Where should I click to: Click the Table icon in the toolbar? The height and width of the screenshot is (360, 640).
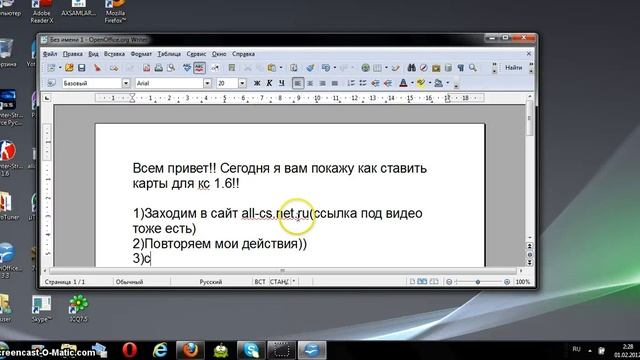pyautogui.click(x=378, y=68)
